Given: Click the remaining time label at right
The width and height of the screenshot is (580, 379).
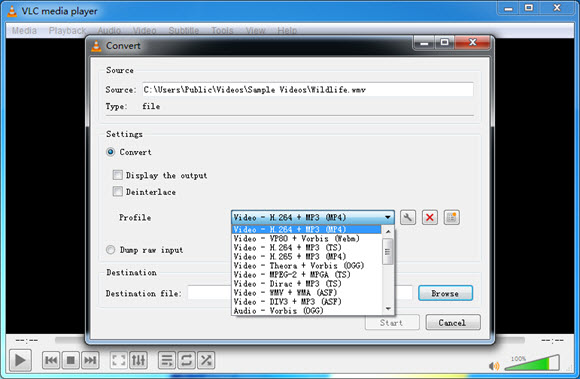Looking at the screenshot, I should click(552, 340).
